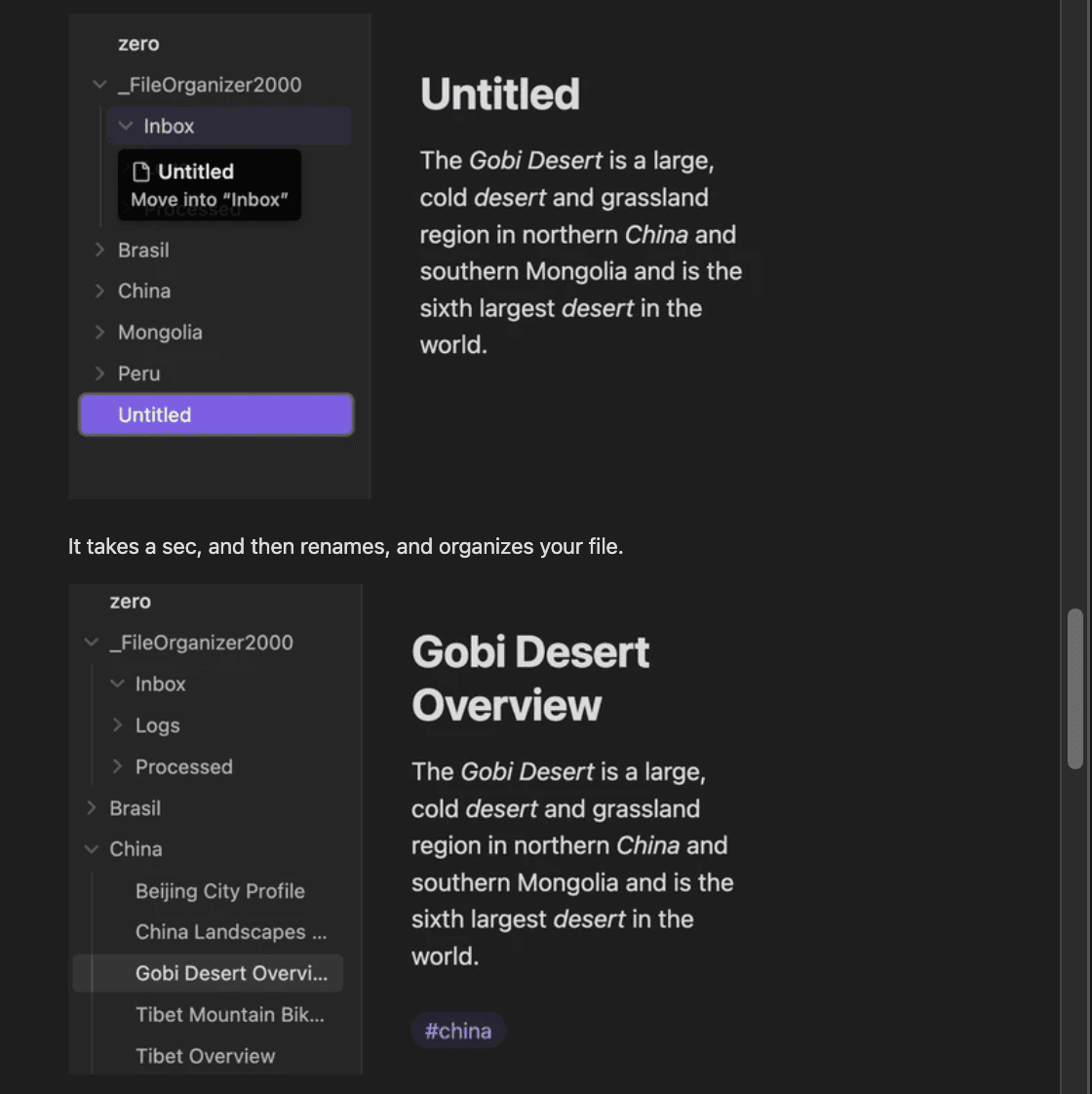Screen dimensions: 1092x1094
Task: Collapse the Inbox folder in top sidebar
Action: [126, 125]
